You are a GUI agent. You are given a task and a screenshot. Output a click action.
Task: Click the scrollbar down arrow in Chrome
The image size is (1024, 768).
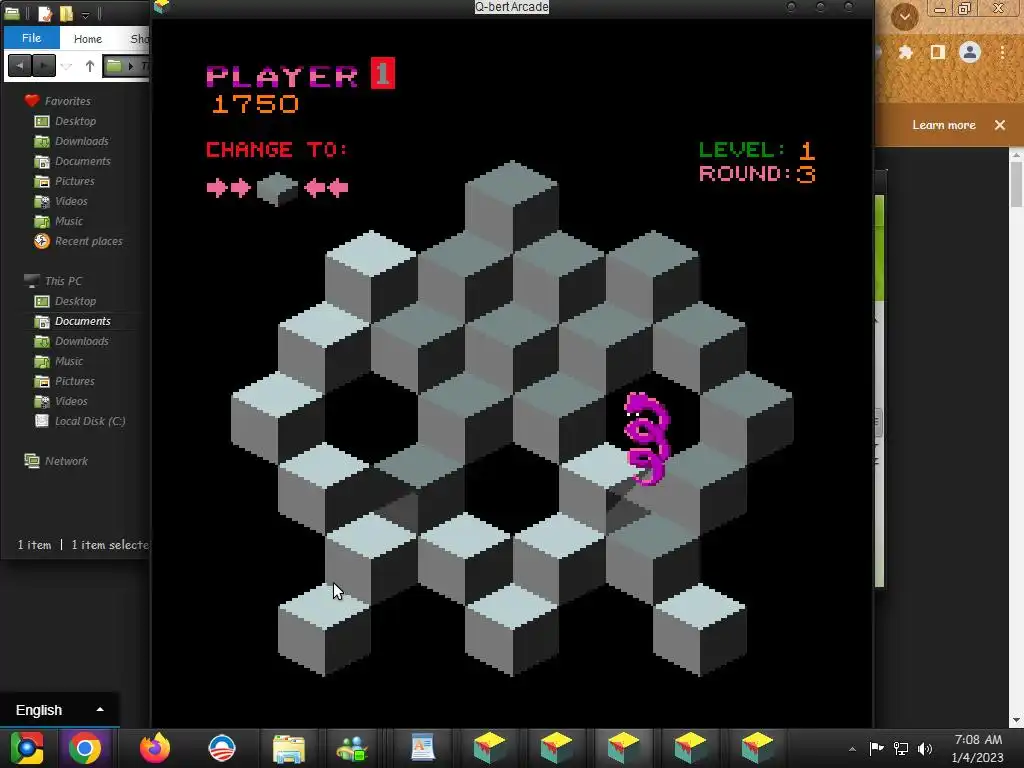click(x=1017, y=720)
